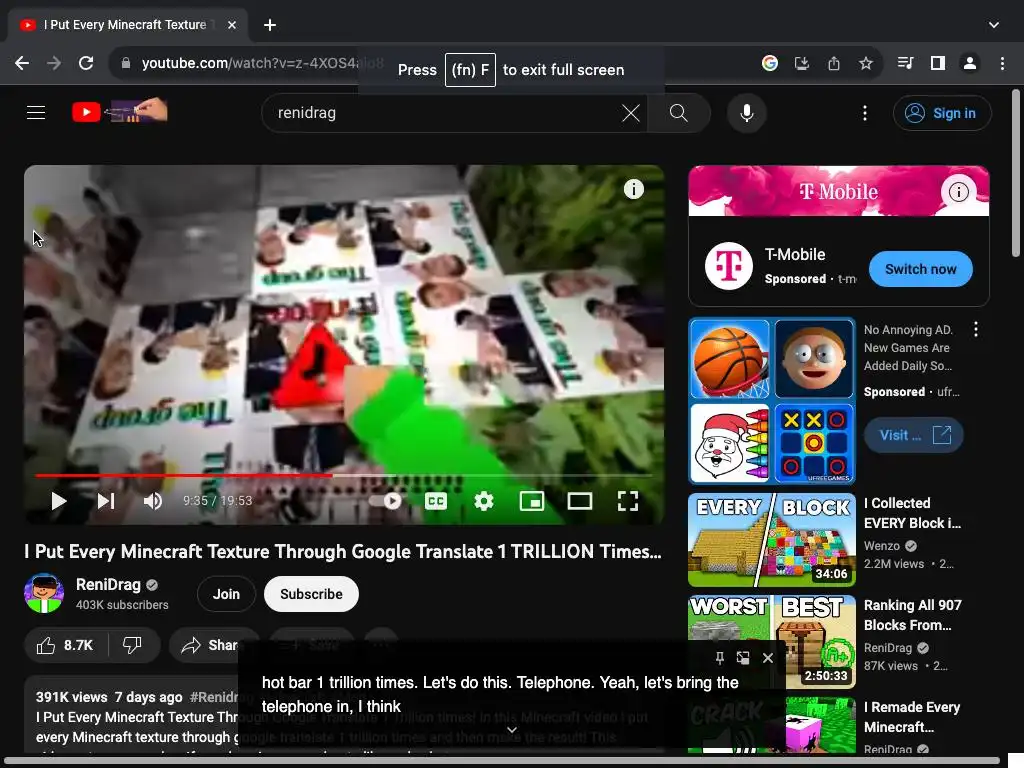The image size is (1024, 768).
Task: Dislike the video
Action: 133,645
